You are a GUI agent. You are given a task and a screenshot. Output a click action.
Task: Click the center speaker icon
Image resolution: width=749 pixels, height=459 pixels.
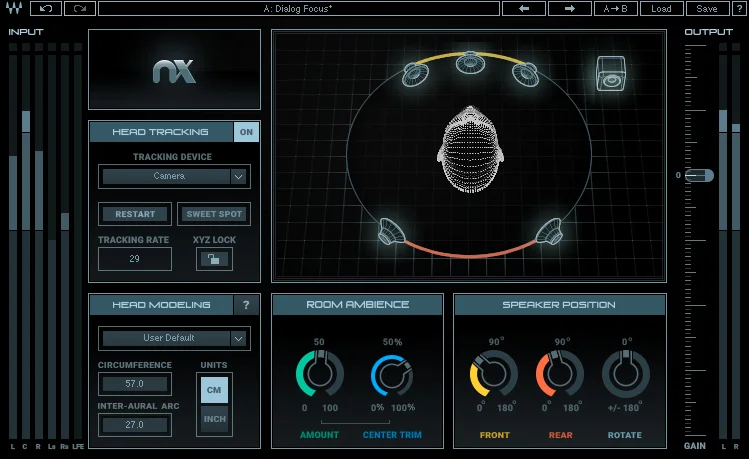470,63
